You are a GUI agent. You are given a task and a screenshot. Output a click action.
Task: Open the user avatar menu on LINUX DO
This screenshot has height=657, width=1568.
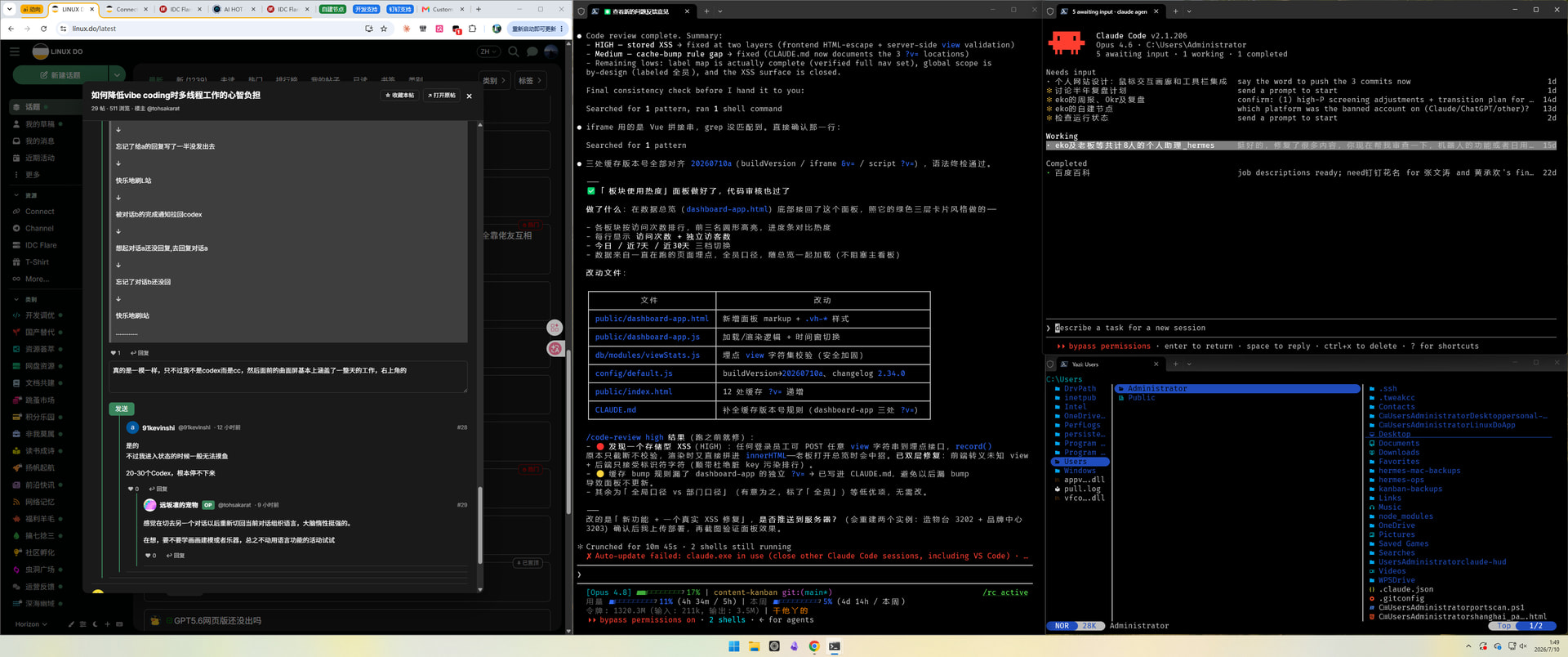(551, 51)
